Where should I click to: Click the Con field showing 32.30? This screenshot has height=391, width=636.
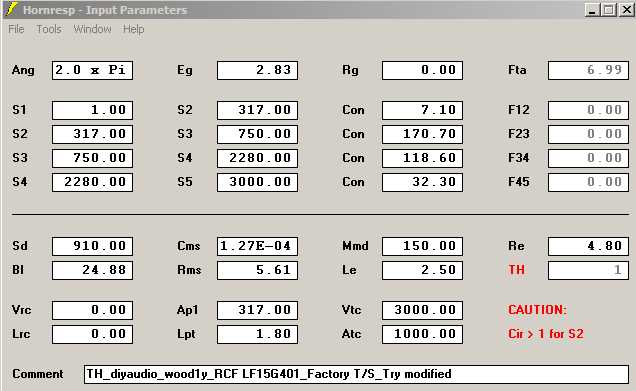pos(422,182)
